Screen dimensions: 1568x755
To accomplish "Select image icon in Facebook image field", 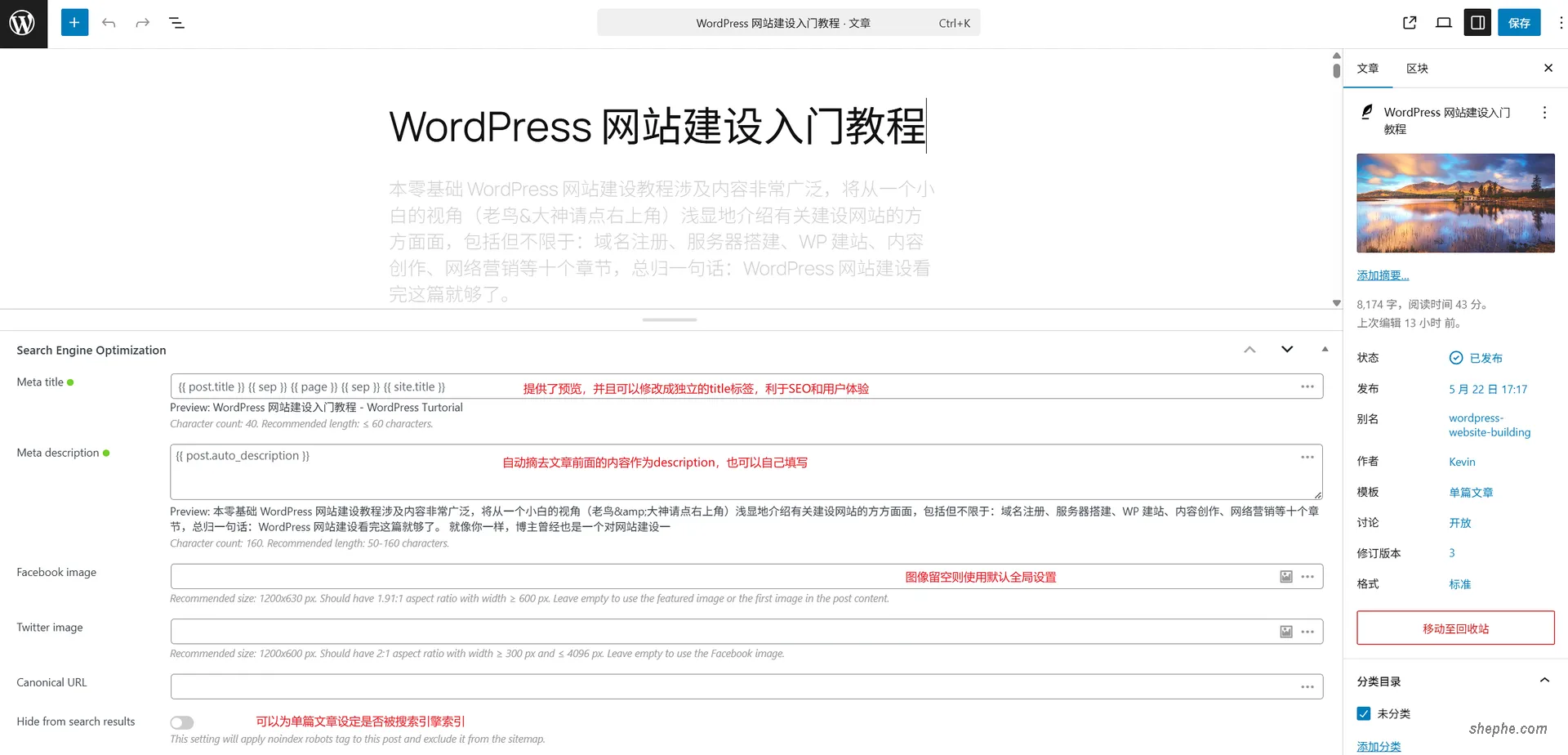I will click(x=1286, y=576).
